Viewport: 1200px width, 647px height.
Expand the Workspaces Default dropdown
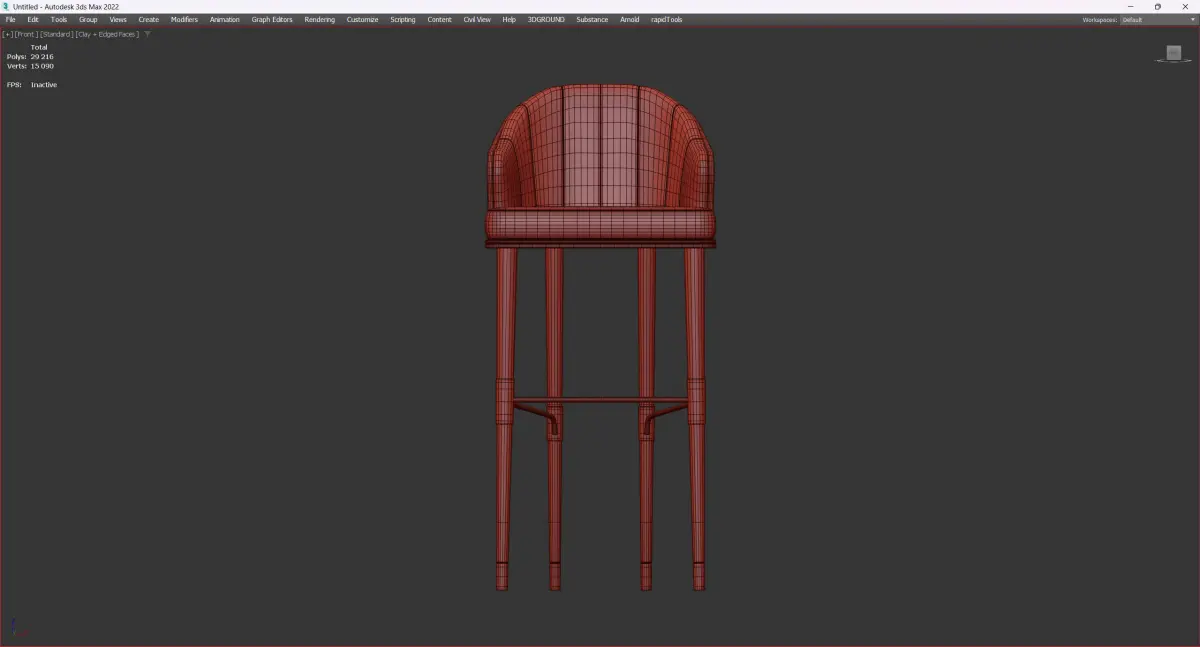1158,19
